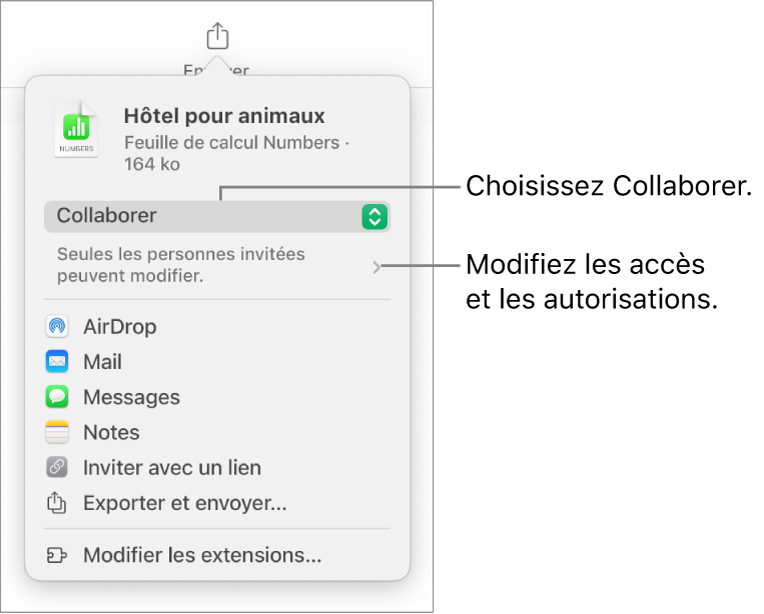Select Notes in the share menu

click(x=111, y=432)
